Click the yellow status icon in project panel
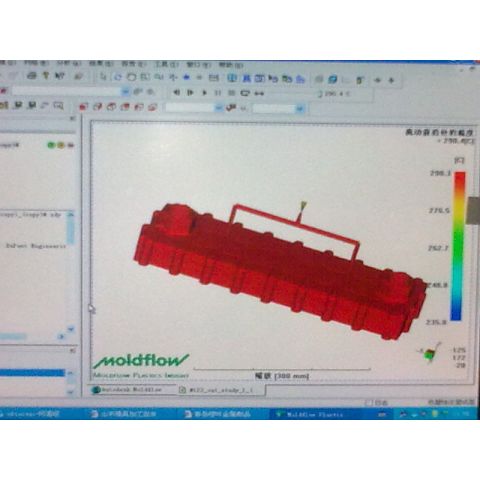This screenshot has width=480, height=480. [x=61, y=145]
